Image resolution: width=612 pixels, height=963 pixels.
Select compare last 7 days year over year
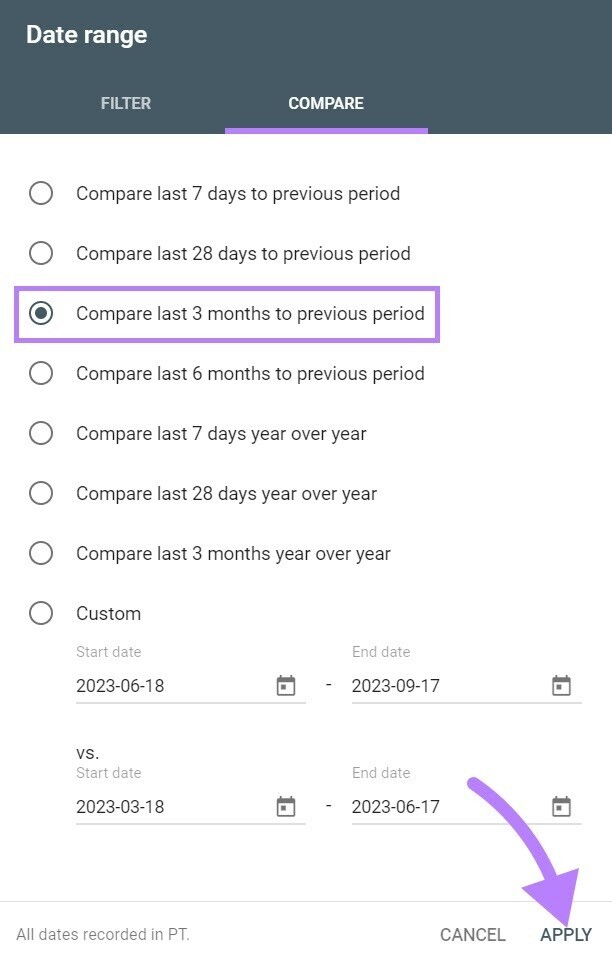(41, 433)
